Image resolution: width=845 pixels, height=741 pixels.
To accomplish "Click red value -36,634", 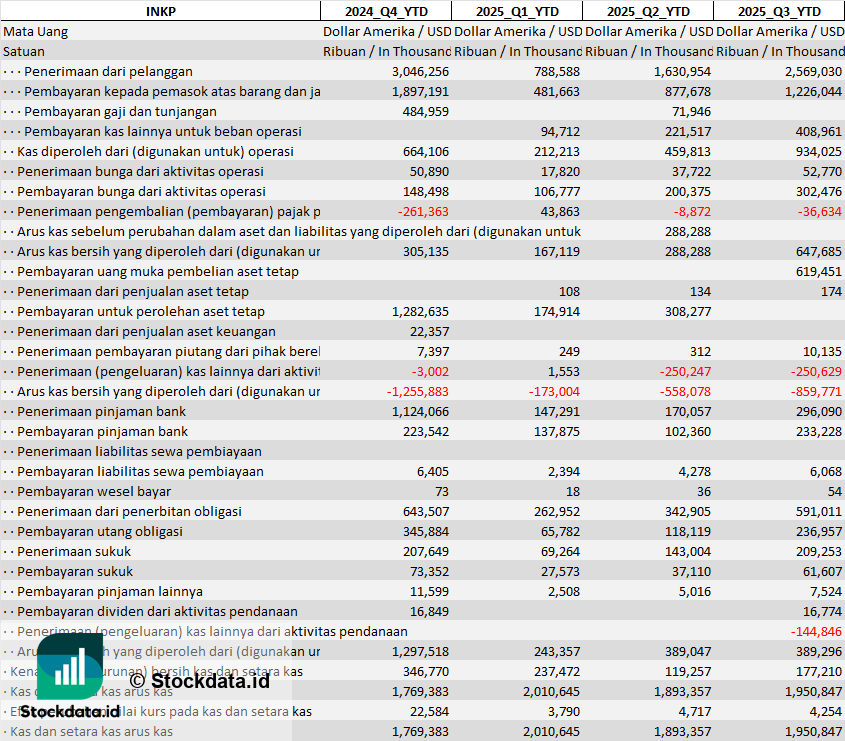I will pyautogui.click(x=820, y=212).
